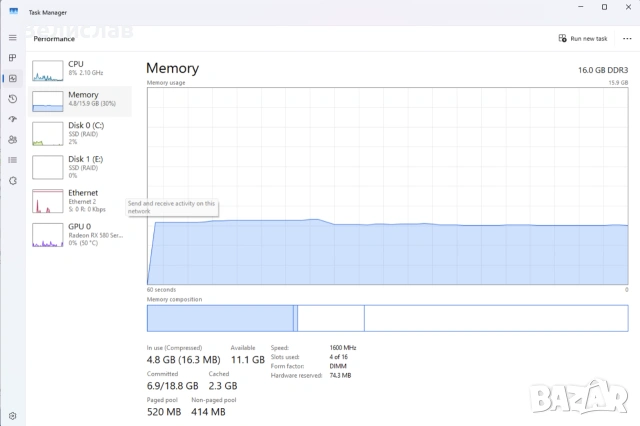640x426 pixels.
Task: Select Disk 0 (C:) in the list
Action: click(80, 133)
